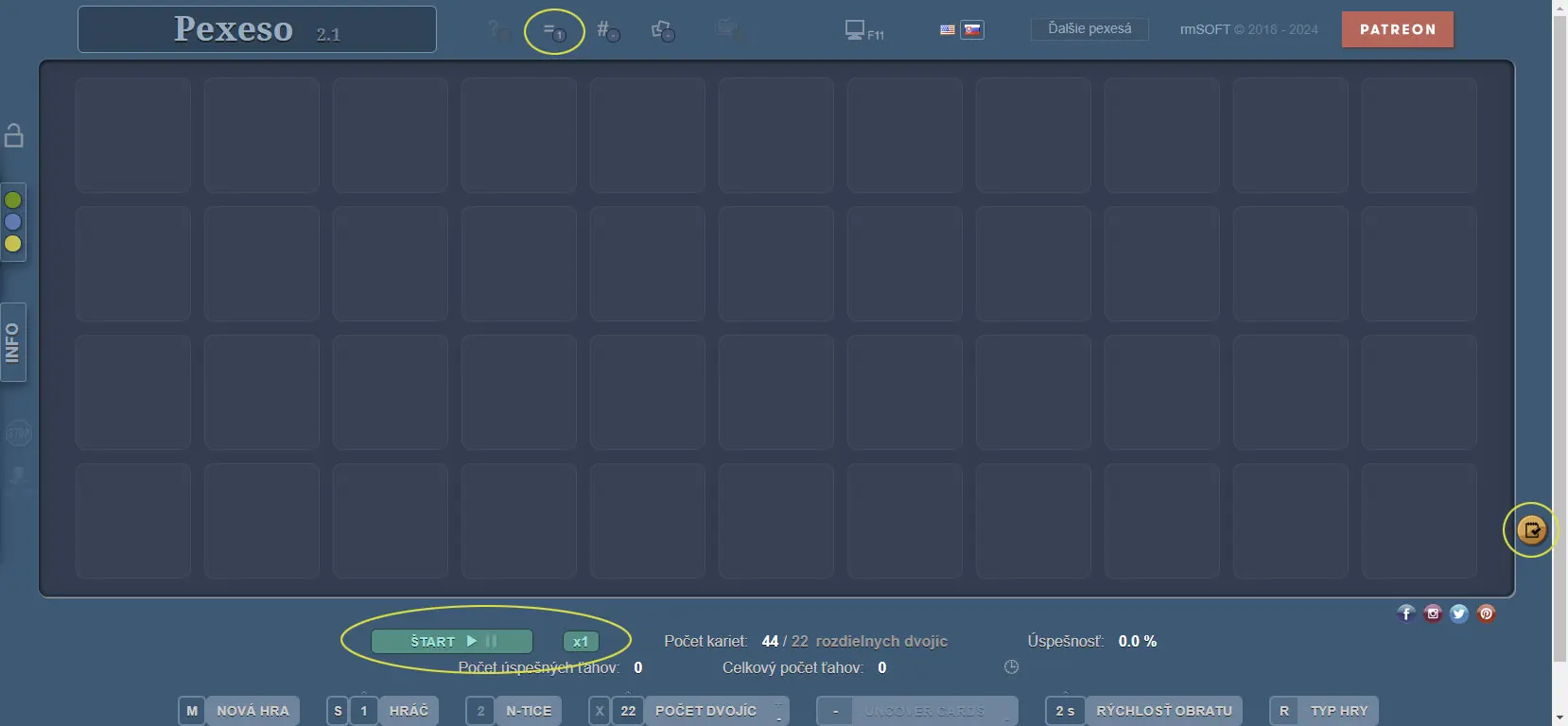1568x726 pixels.
Task: Click the hash numbering icon in top toolbar
Action: click(607, 31)
